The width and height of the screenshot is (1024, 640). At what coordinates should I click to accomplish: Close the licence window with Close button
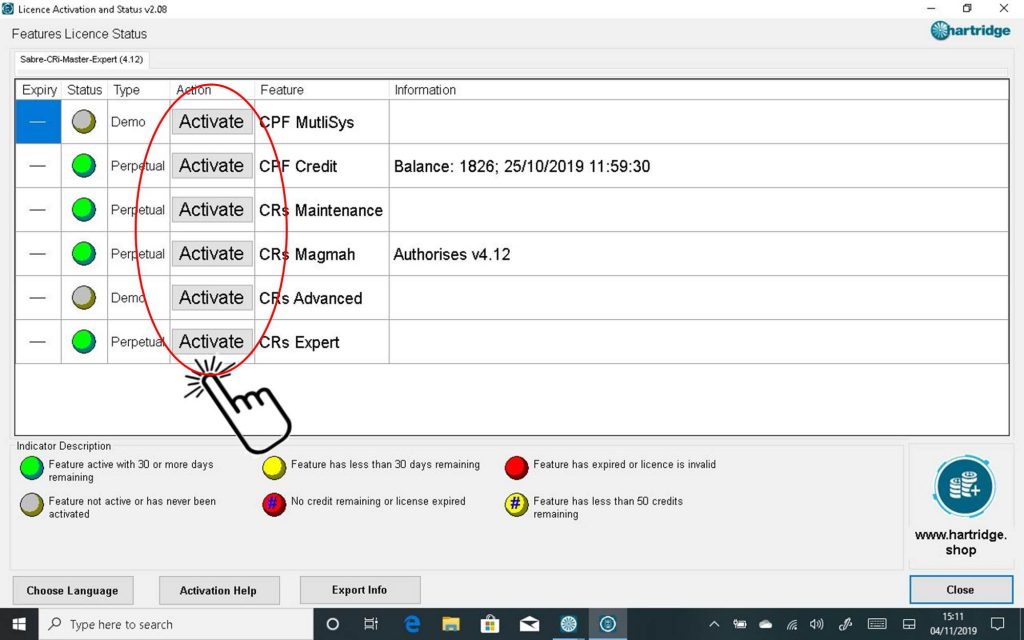[961, 590]
